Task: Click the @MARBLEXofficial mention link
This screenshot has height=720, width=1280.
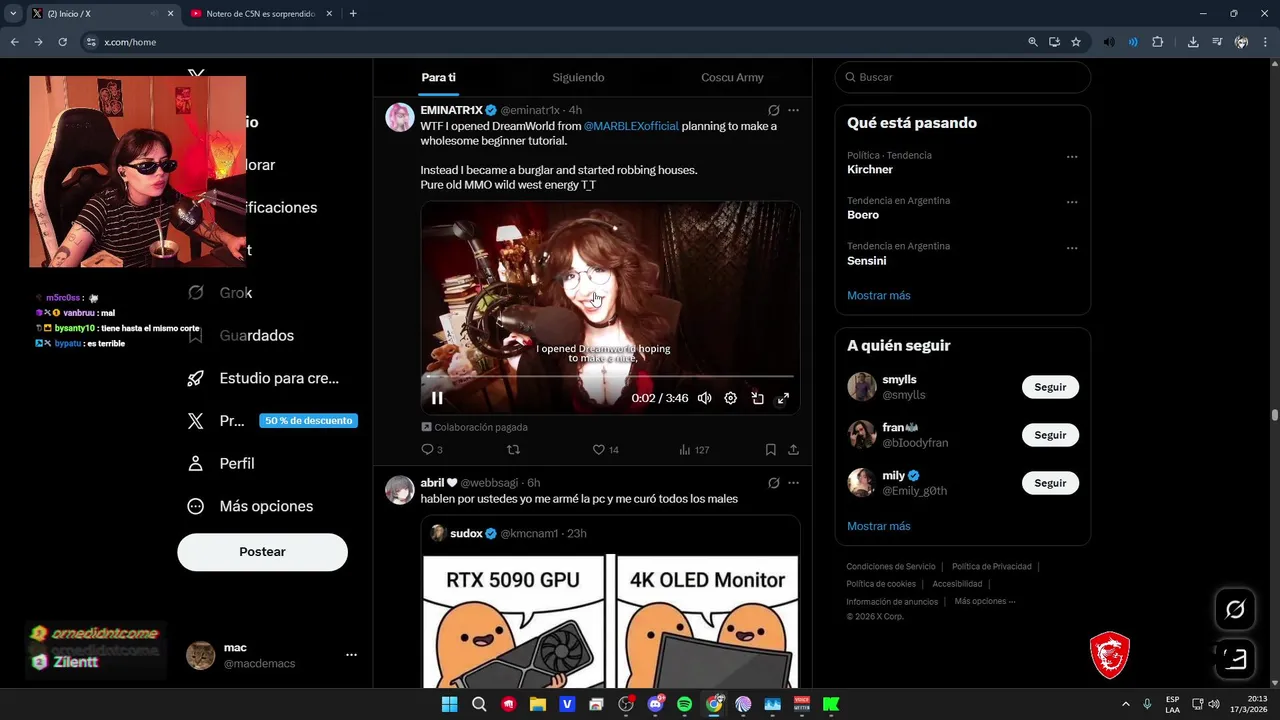Action: (631, 126)
